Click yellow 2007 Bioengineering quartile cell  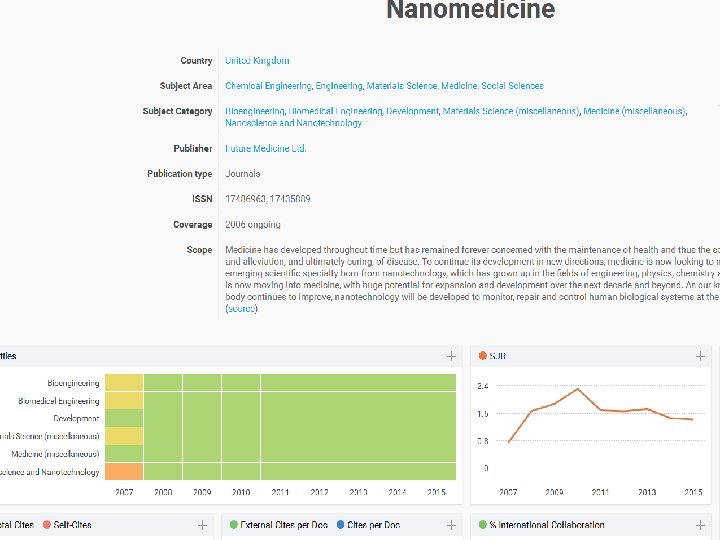[124, 382]
